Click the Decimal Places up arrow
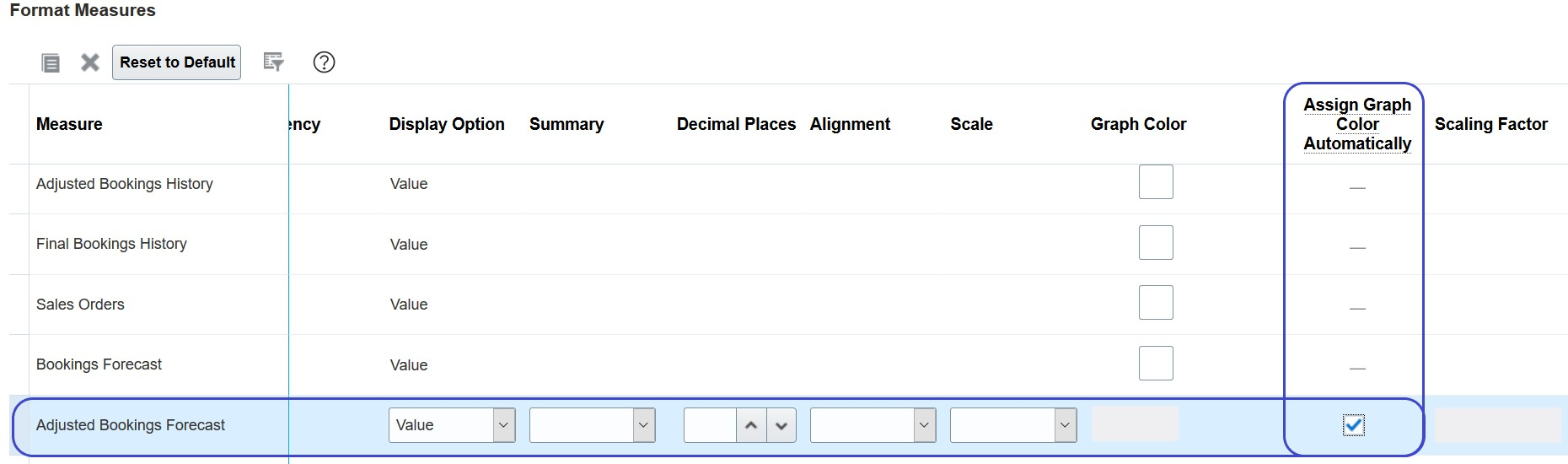This screenshot has height=464, width=1568. pos(750,425)
